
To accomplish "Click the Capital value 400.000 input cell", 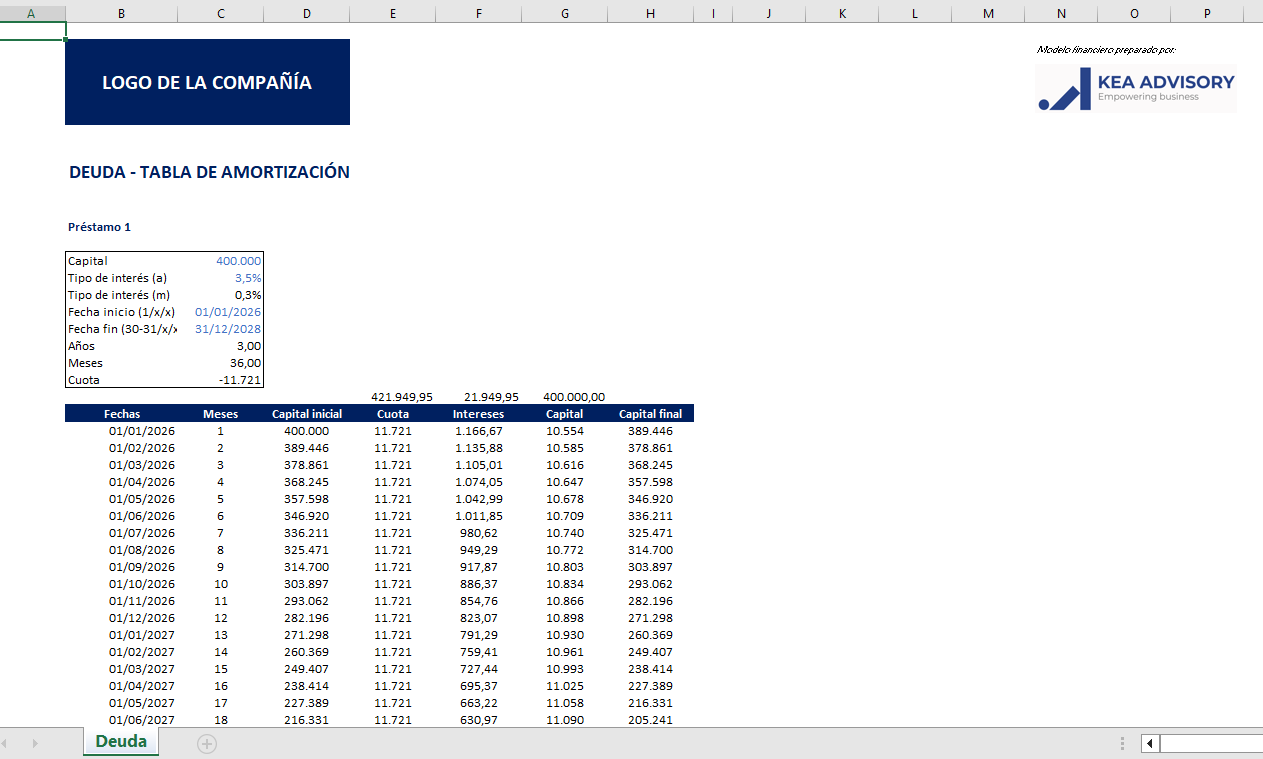I will [238, 261].
